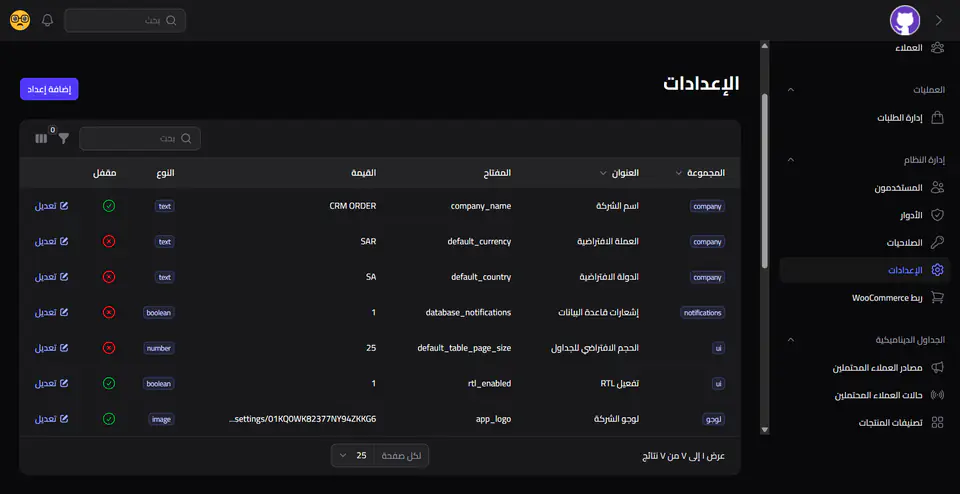960x494 pixels.
Task: Edit the app_logo setting
Action: [51, 419]
